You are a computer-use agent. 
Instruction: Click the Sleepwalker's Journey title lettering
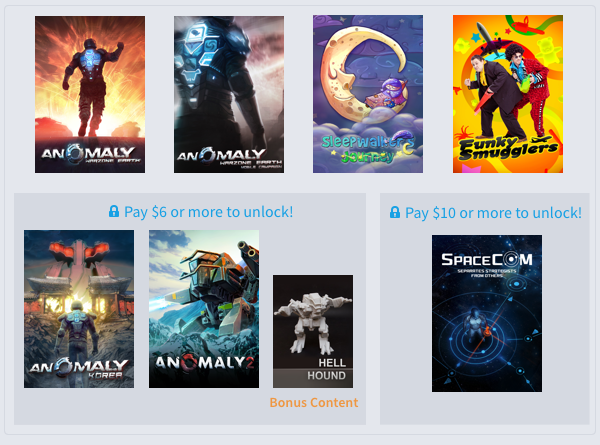(x=368, y=149)
